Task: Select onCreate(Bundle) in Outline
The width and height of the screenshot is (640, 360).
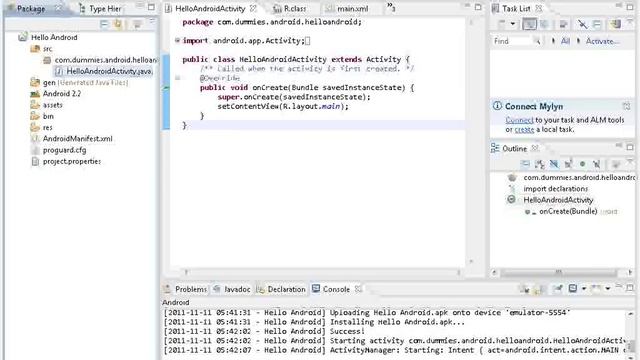Action: click(x=568, y=211)
